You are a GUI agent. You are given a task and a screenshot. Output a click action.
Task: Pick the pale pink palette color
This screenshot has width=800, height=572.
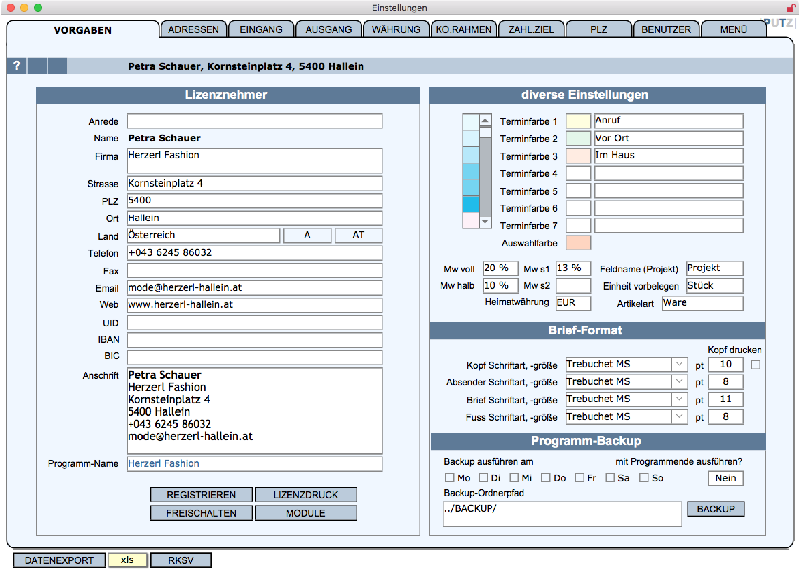(x=471, y=220)
